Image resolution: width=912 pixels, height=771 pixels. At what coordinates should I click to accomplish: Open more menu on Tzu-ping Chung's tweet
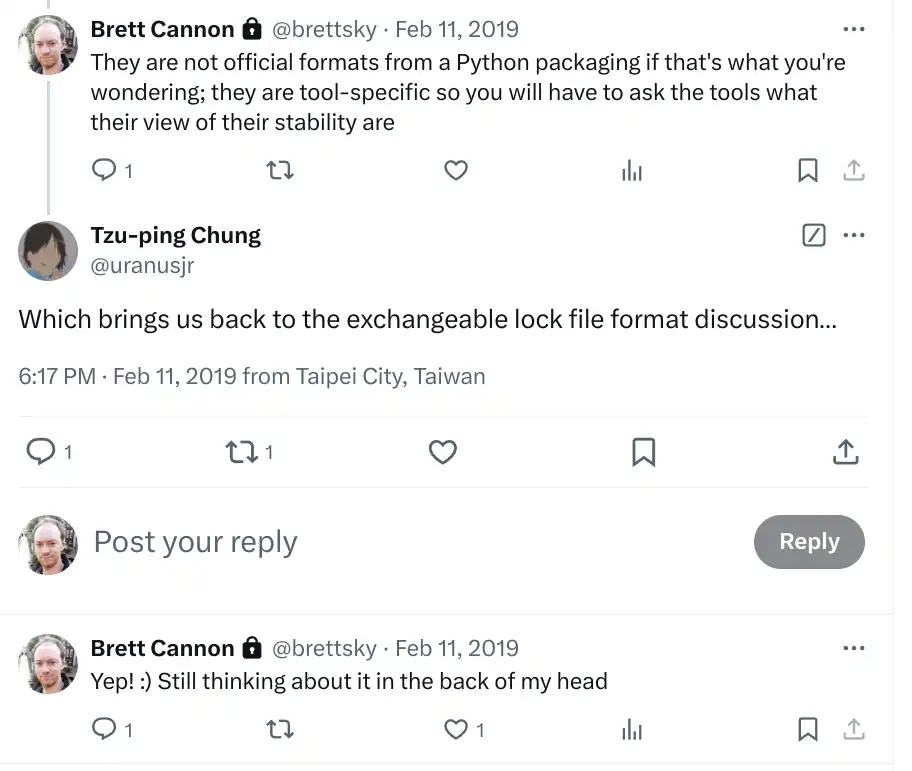(x=853, y=236)
